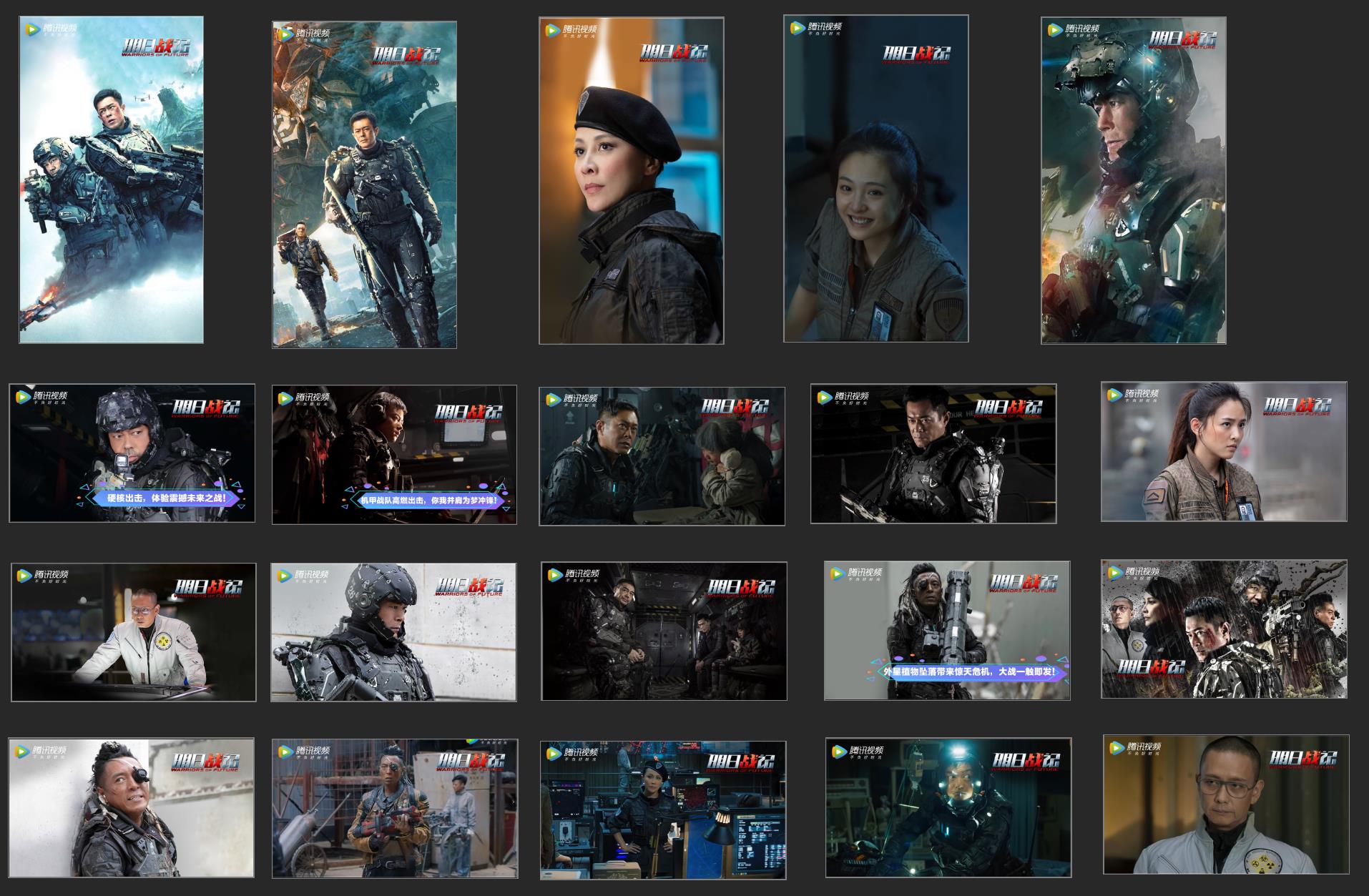Select still captioned 外星植物坠落带来惊天危机
This screenshot has width=1369, height=896.
tap(947, 631)
